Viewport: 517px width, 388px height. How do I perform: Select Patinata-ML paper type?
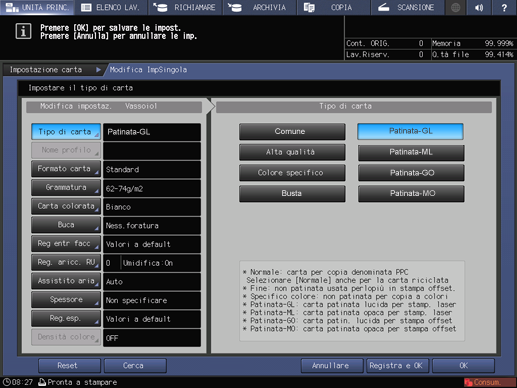pyautogui.click(x=411, y=152)
